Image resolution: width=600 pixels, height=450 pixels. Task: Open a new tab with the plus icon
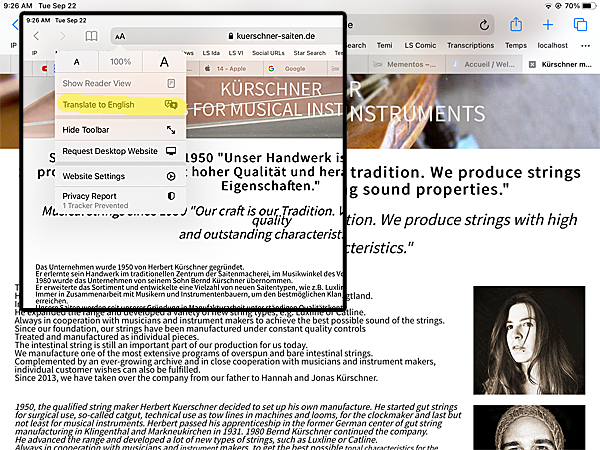[x=548, y=24]
